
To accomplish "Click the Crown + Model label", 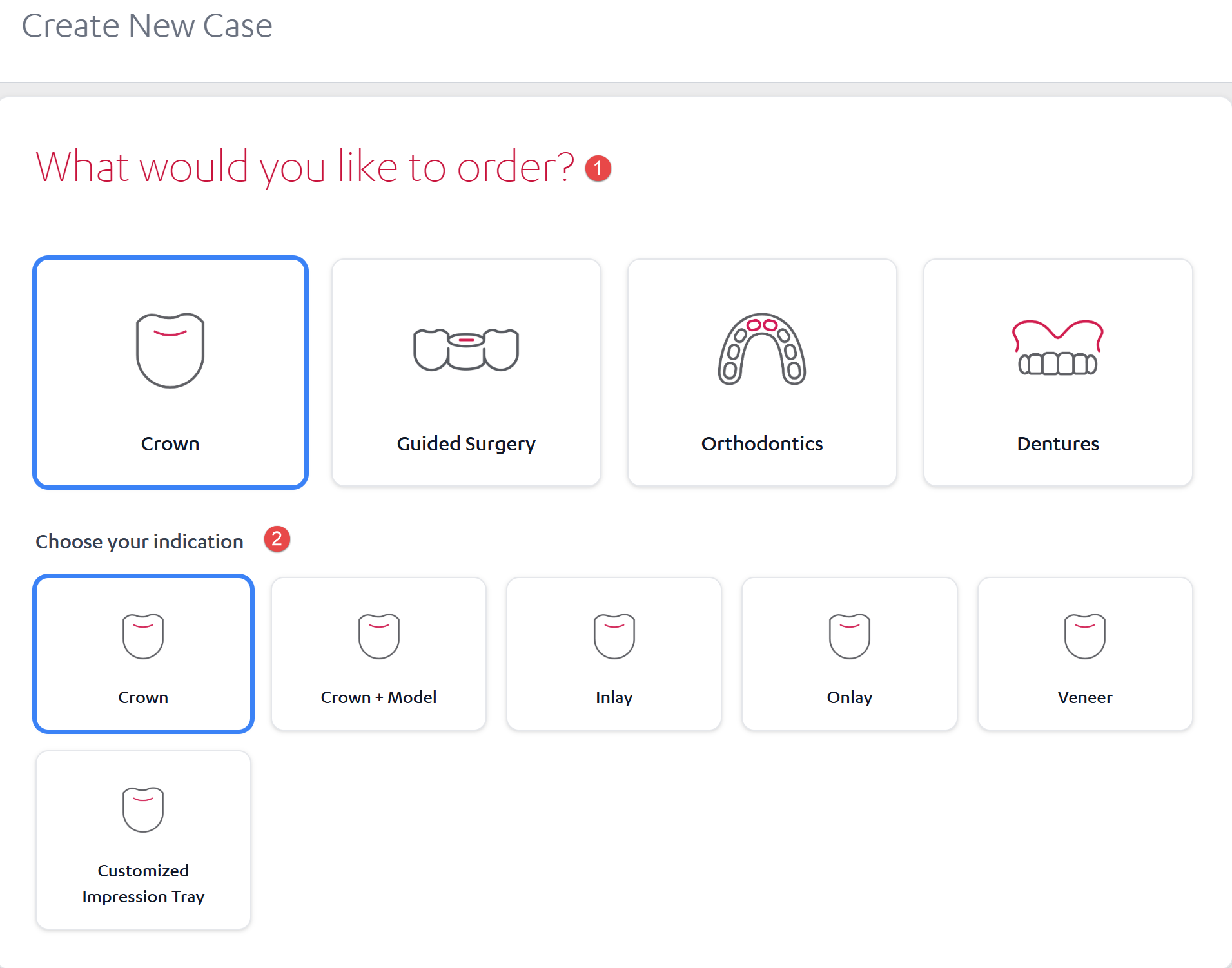I will point(379,697).
